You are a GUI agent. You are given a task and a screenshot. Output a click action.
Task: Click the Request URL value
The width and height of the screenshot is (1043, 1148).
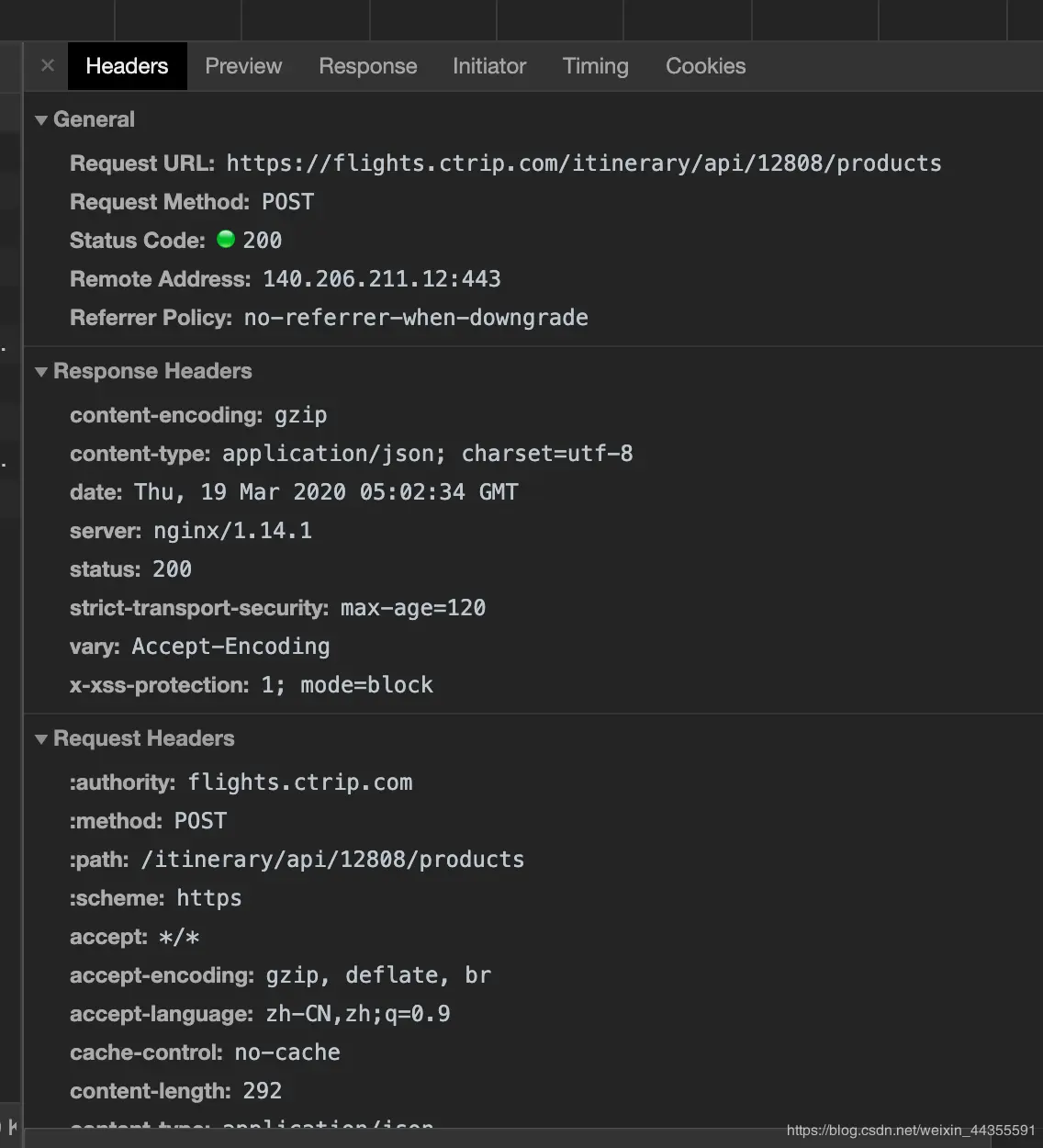[583, 163]
